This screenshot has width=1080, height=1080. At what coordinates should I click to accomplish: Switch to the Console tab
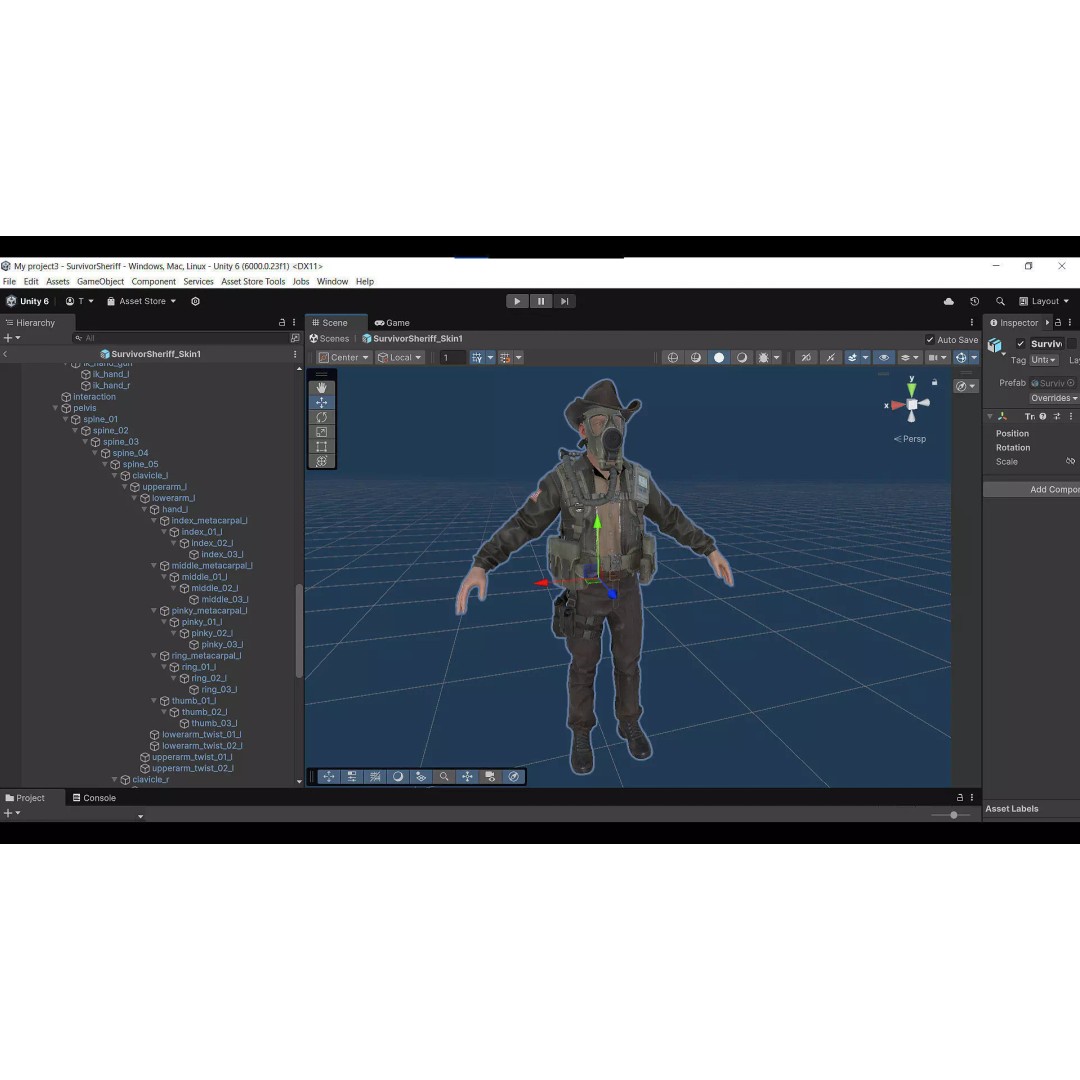tap(94, 798)
